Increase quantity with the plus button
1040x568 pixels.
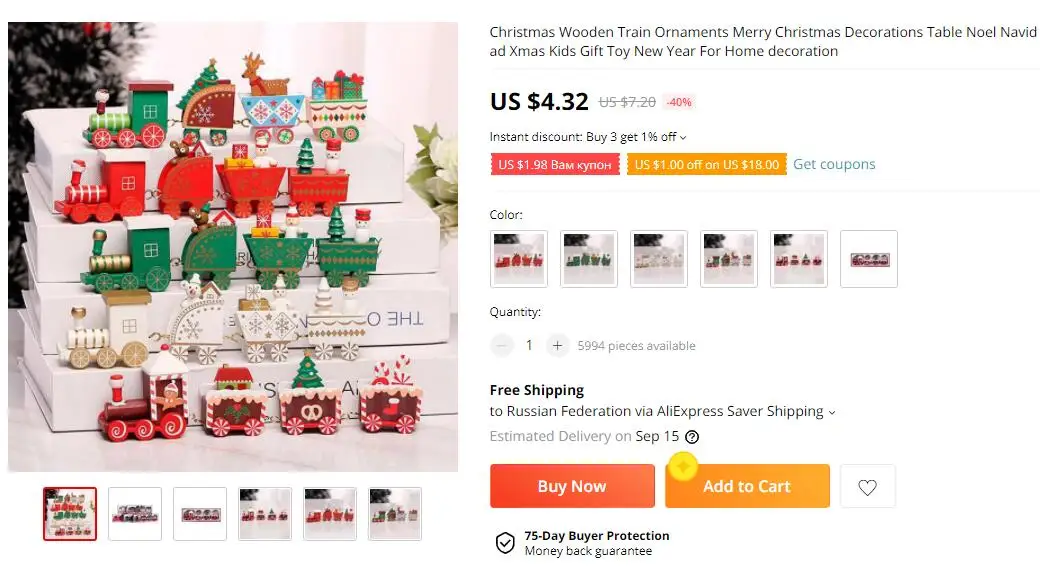tap(557, 345)
